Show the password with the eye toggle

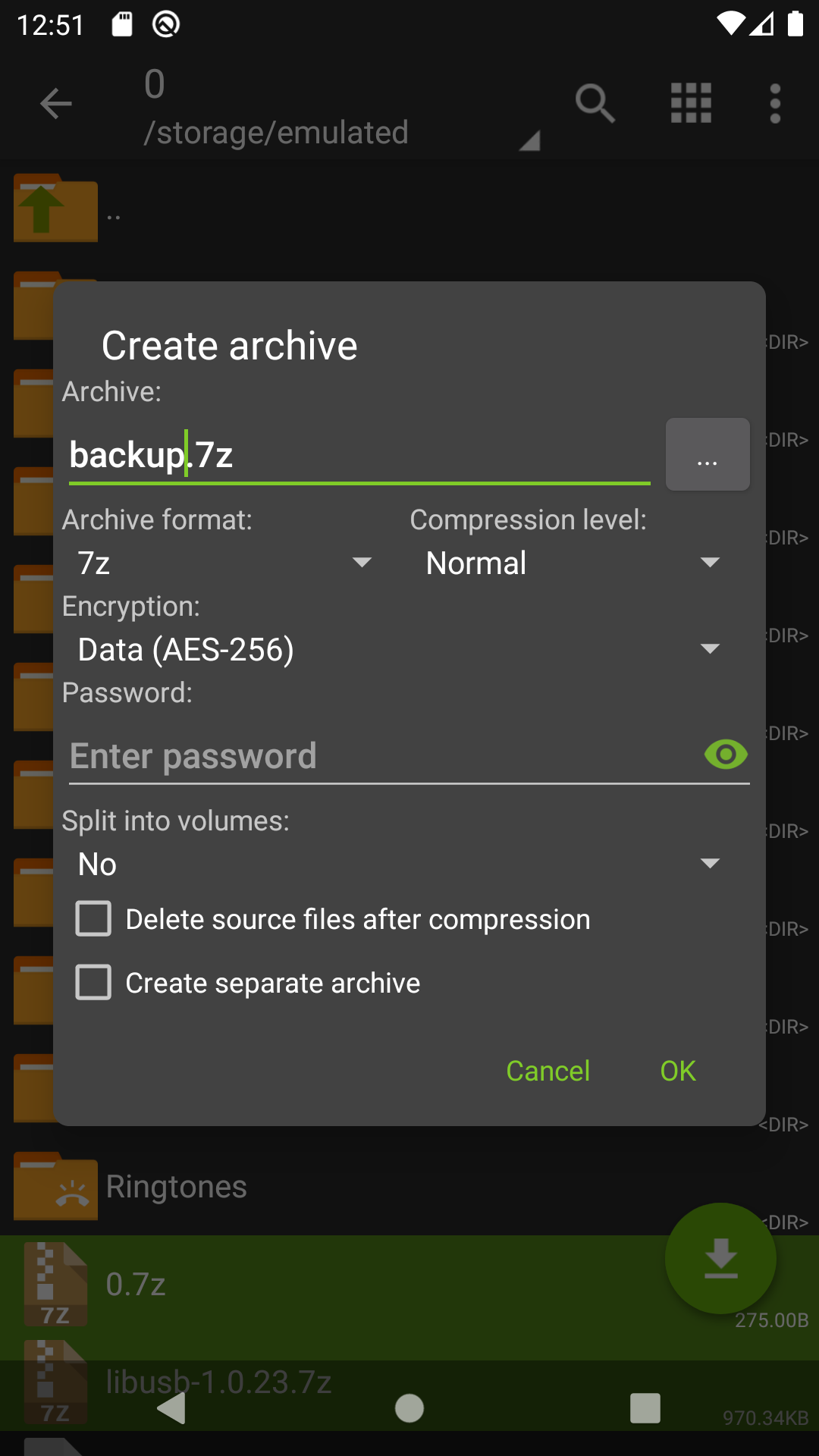click(726, 754)
